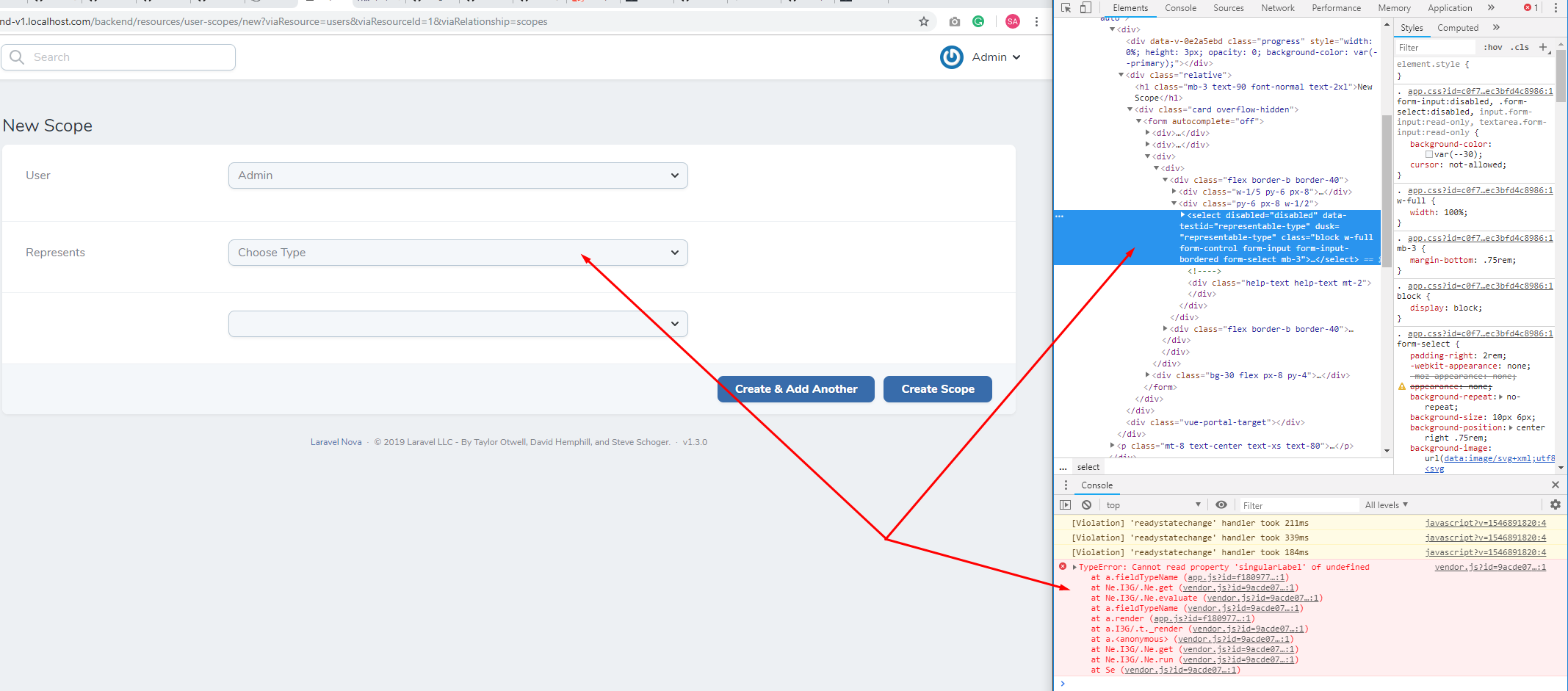
Task: Click the camera icon in the address bar
Action: tap(955, 21)
